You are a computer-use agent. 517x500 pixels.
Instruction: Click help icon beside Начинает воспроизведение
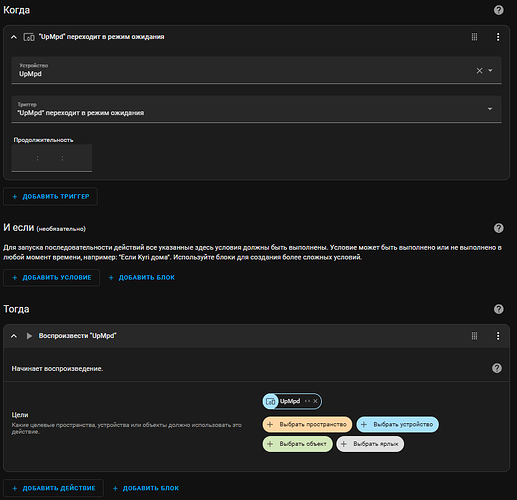[497, 368]
